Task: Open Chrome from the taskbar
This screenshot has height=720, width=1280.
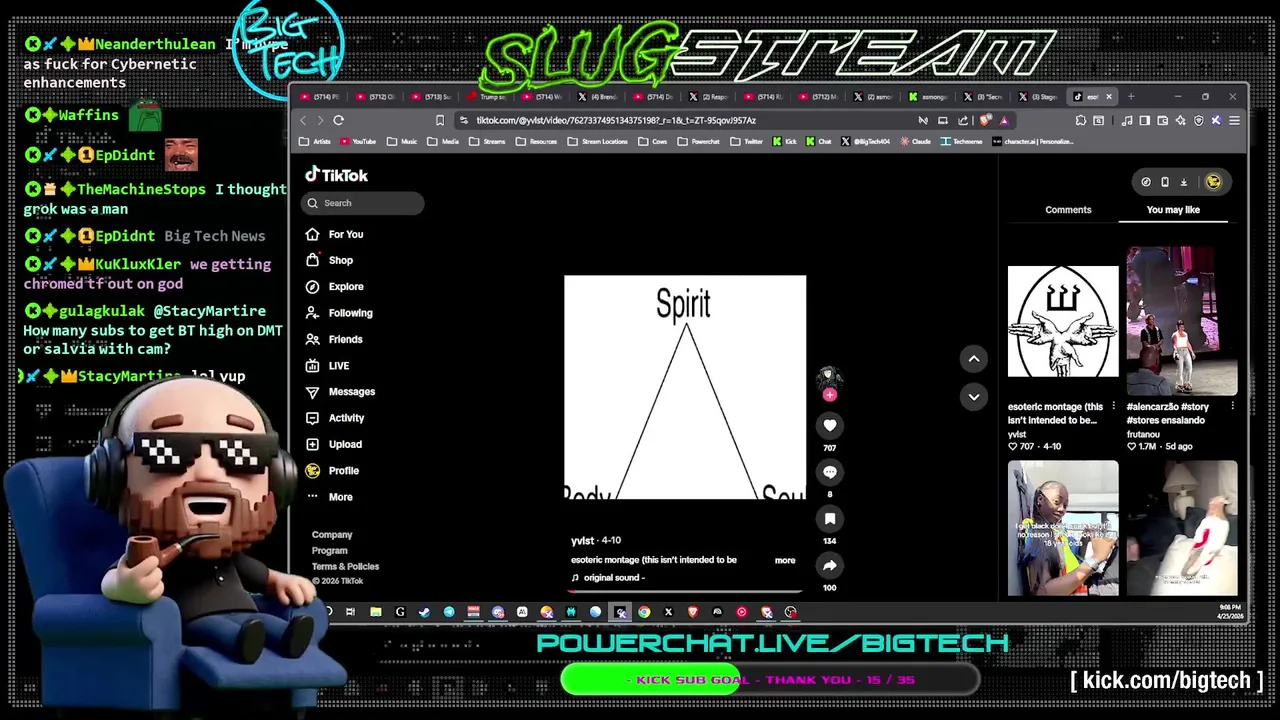Action: tap(644, 612)
